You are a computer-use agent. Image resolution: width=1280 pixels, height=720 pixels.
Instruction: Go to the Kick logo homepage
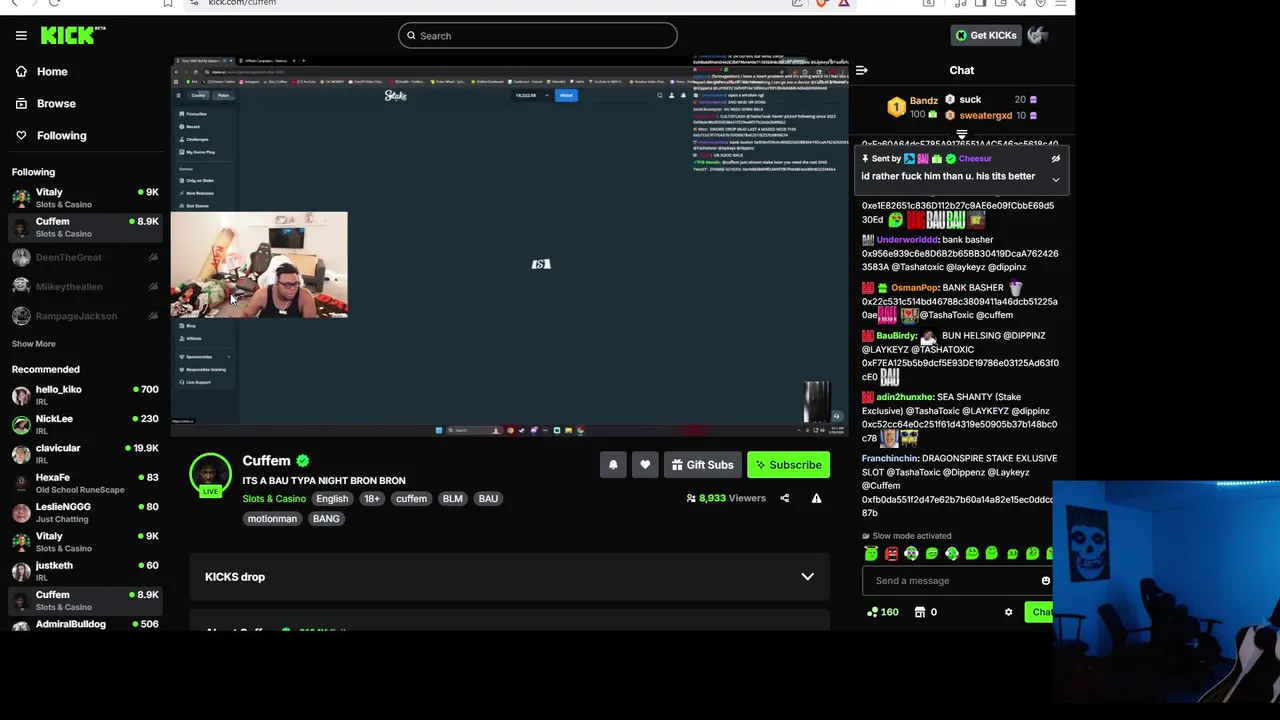point(72,35)
